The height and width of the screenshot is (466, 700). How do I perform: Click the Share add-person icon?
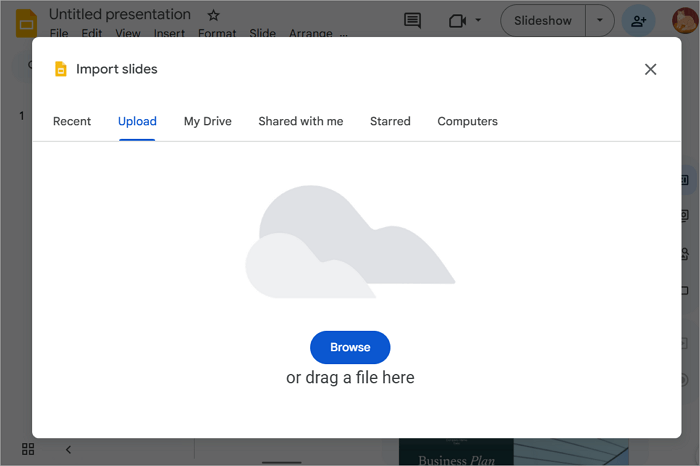pyautogui.click(x=638, y=21)
